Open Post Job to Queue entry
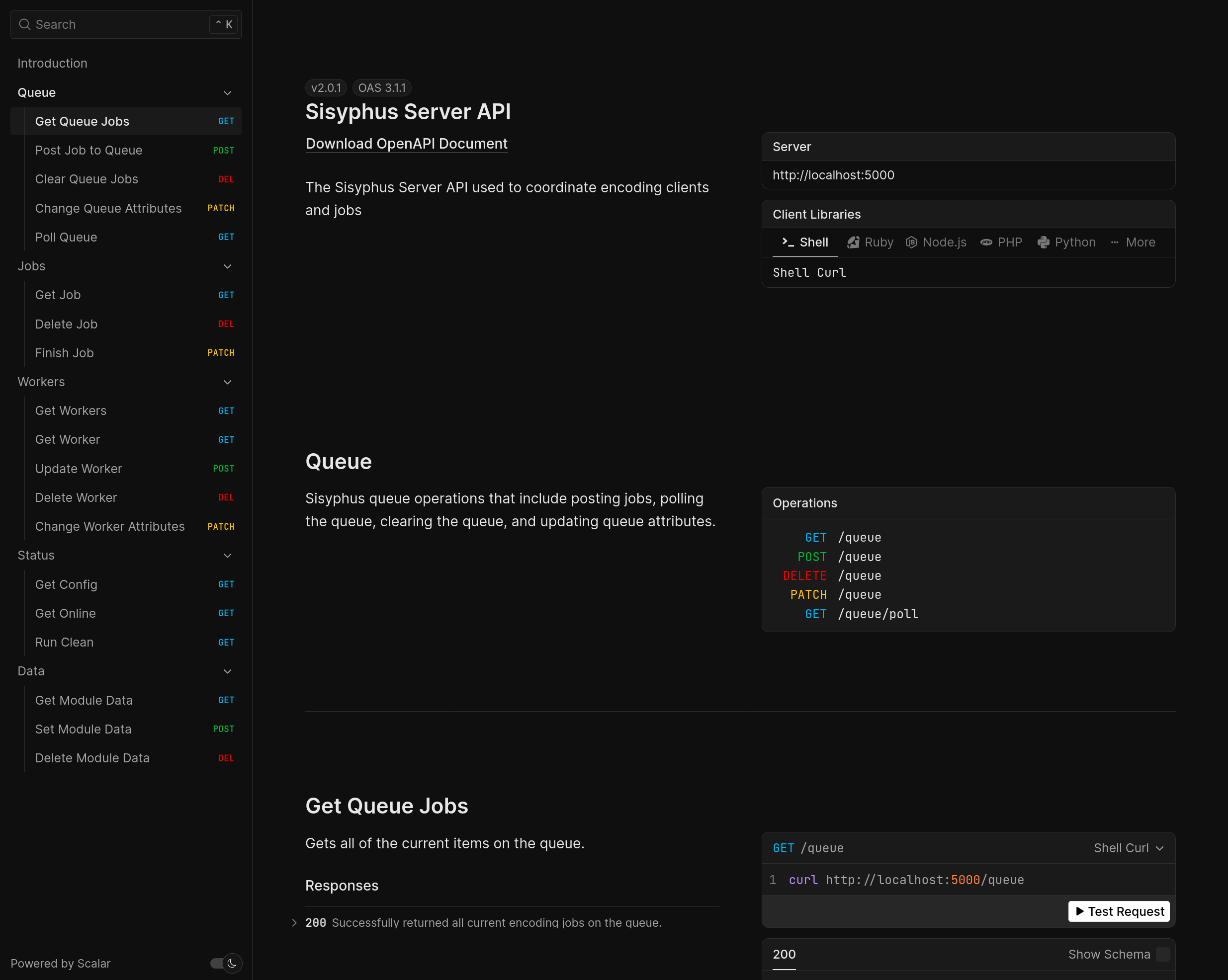 (x=89, y=151)
